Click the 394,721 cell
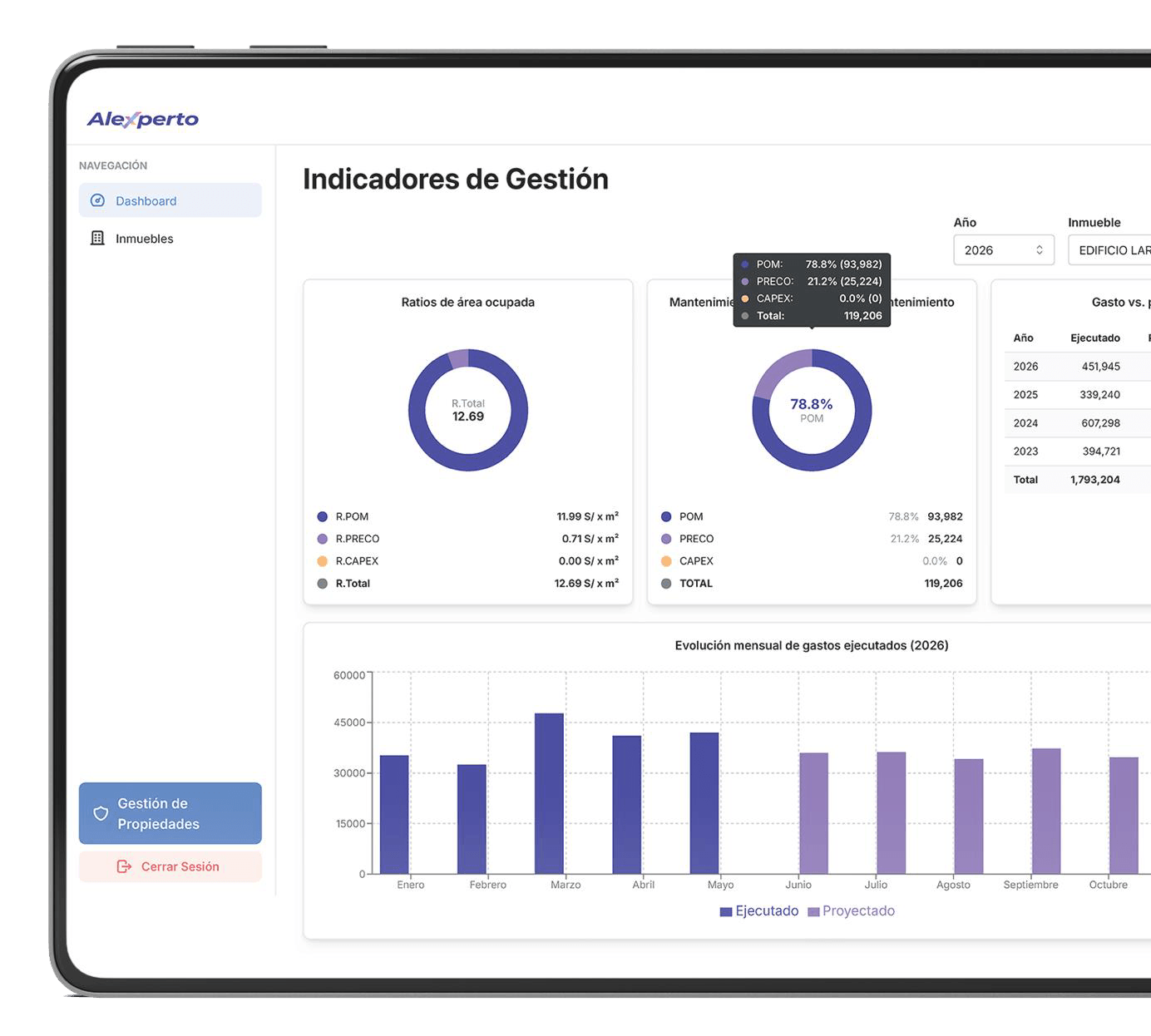This screenshot has height=1036, width=1151. (1102, 451)
